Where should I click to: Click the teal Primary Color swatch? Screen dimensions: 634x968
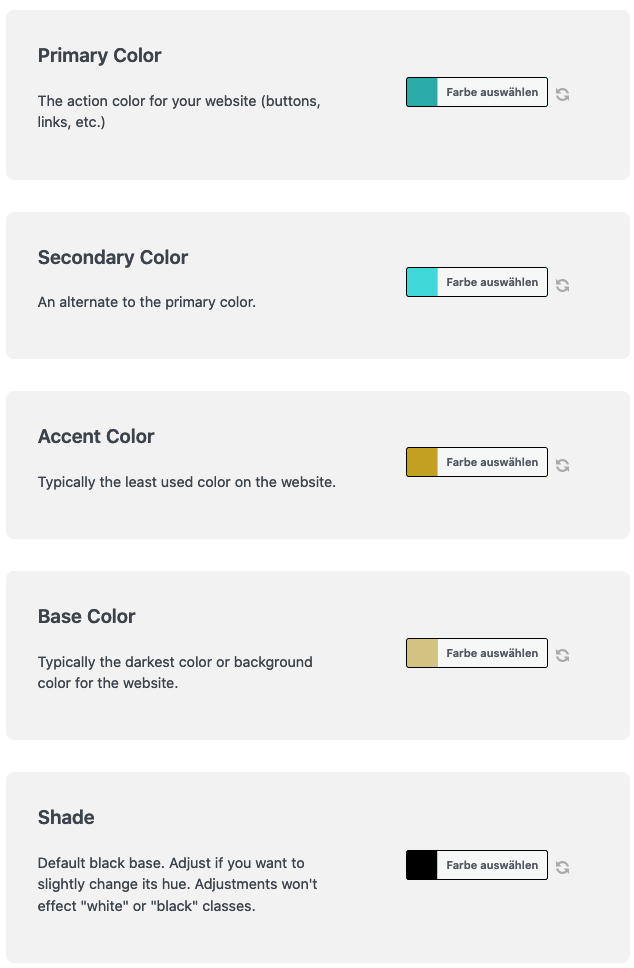click(x=422, y=92)
